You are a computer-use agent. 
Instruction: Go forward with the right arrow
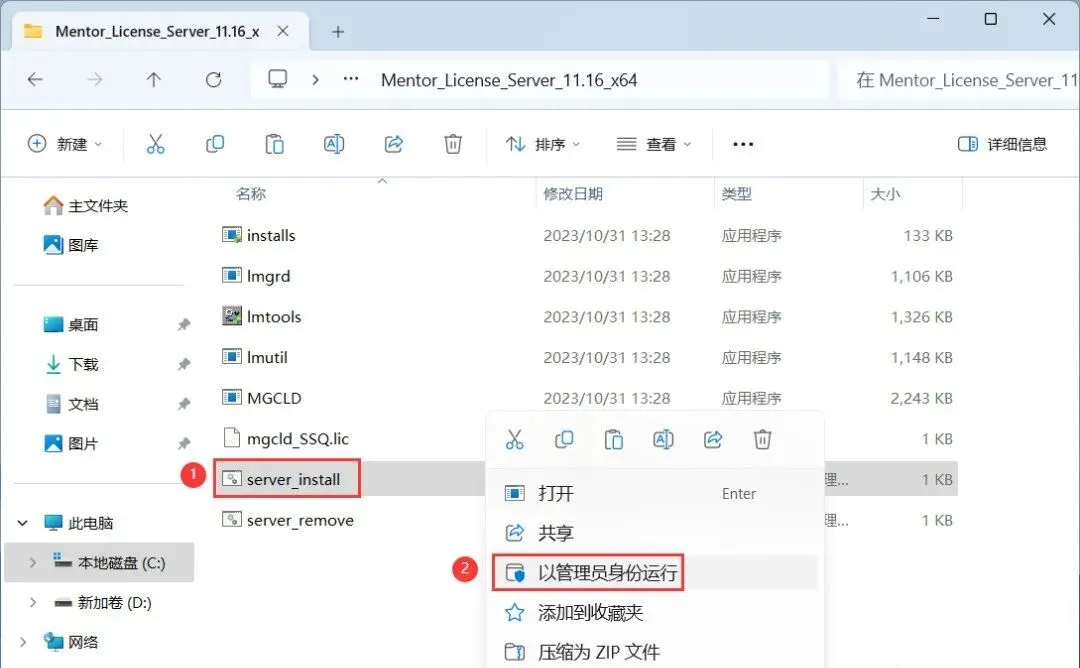pyautogui.click(x=94, y=80)
